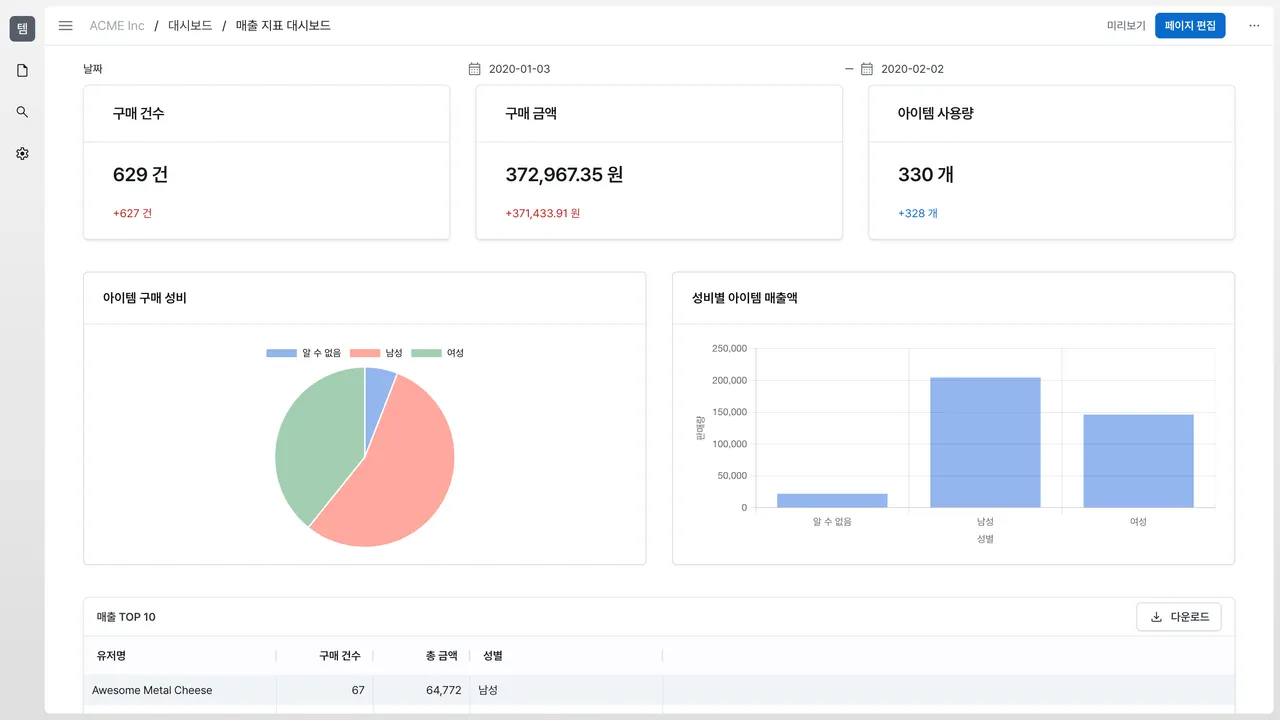Click the 템 workspace logo icon
This screenshot has width=1280, height=720.
tap(22, 28)
